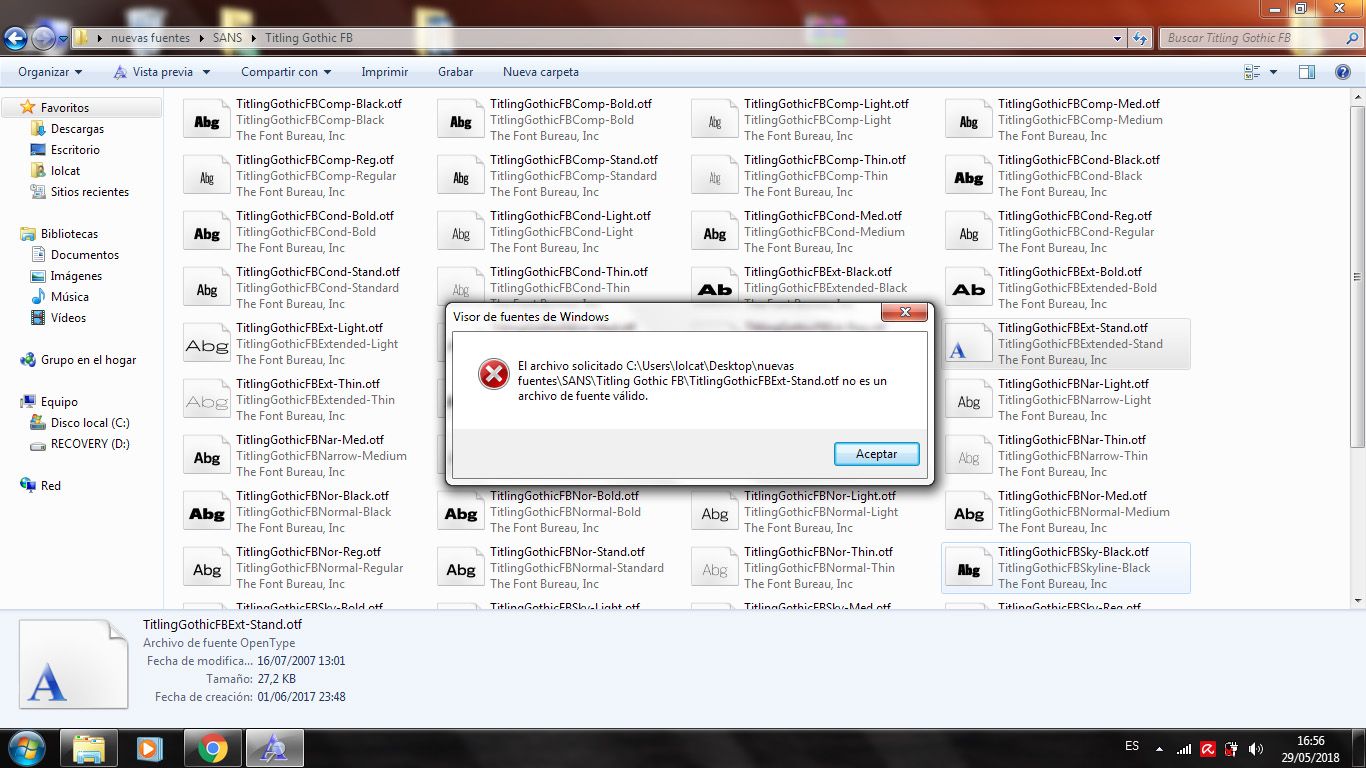Click Titling Gothic FB breadcrumb segment
Viewport: 1366px width, 768px height.
tap(308, 38)
